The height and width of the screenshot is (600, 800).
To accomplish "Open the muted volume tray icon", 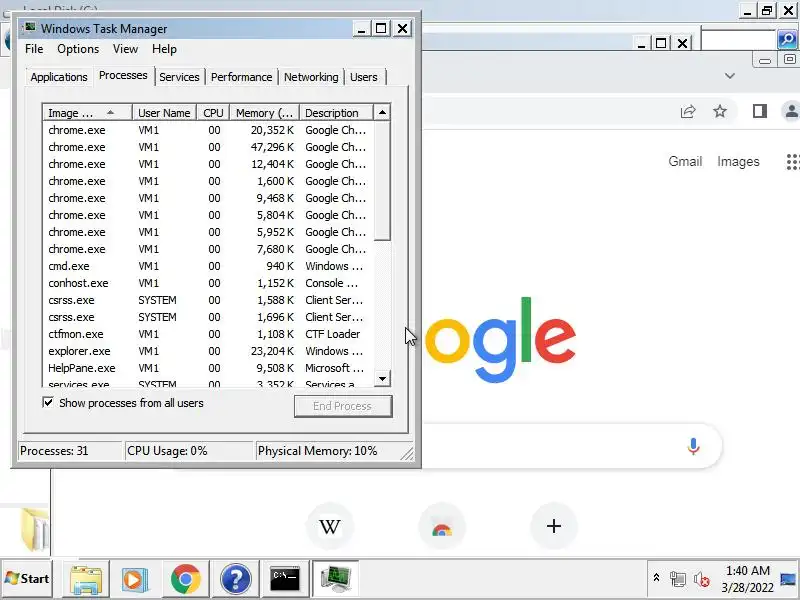I will (x=701, y=579).
